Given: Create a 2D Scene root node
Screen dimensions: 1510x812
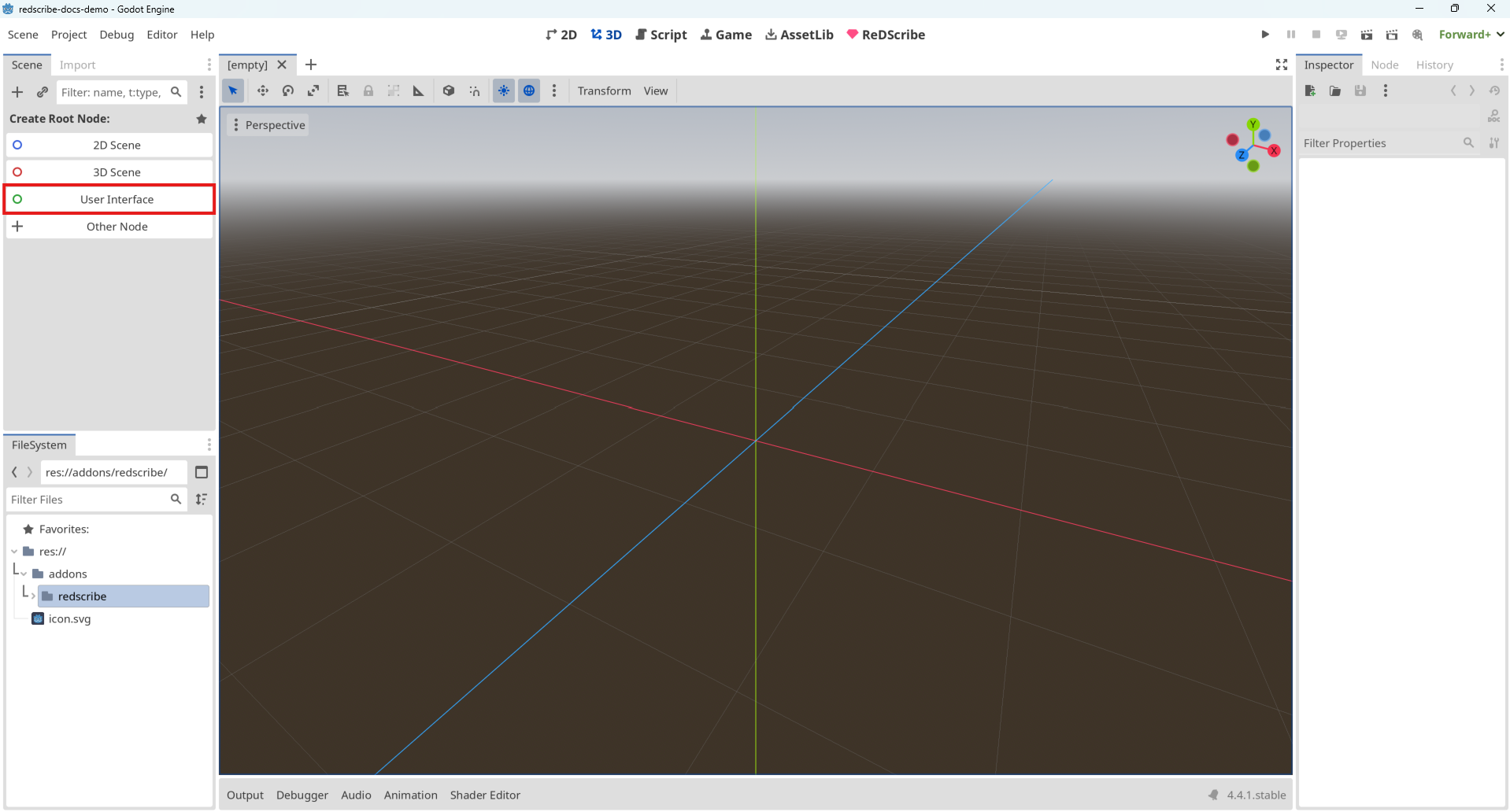Looking at the screenshot, I should point(109,145).
